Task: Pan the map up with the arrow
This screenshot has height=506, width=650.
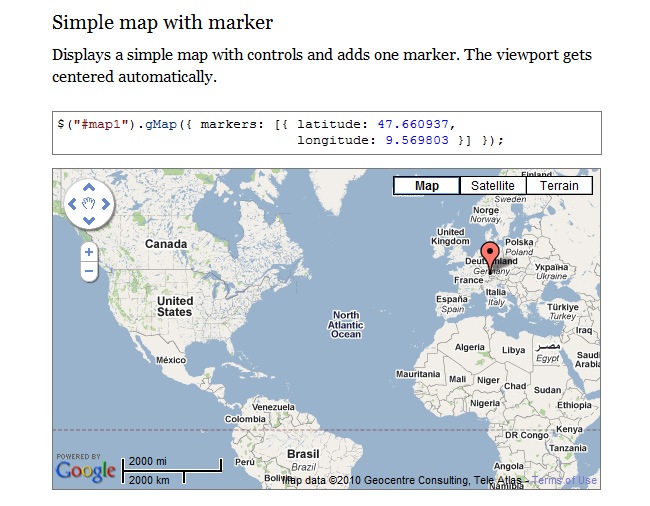Action: [x=89, y=187]
